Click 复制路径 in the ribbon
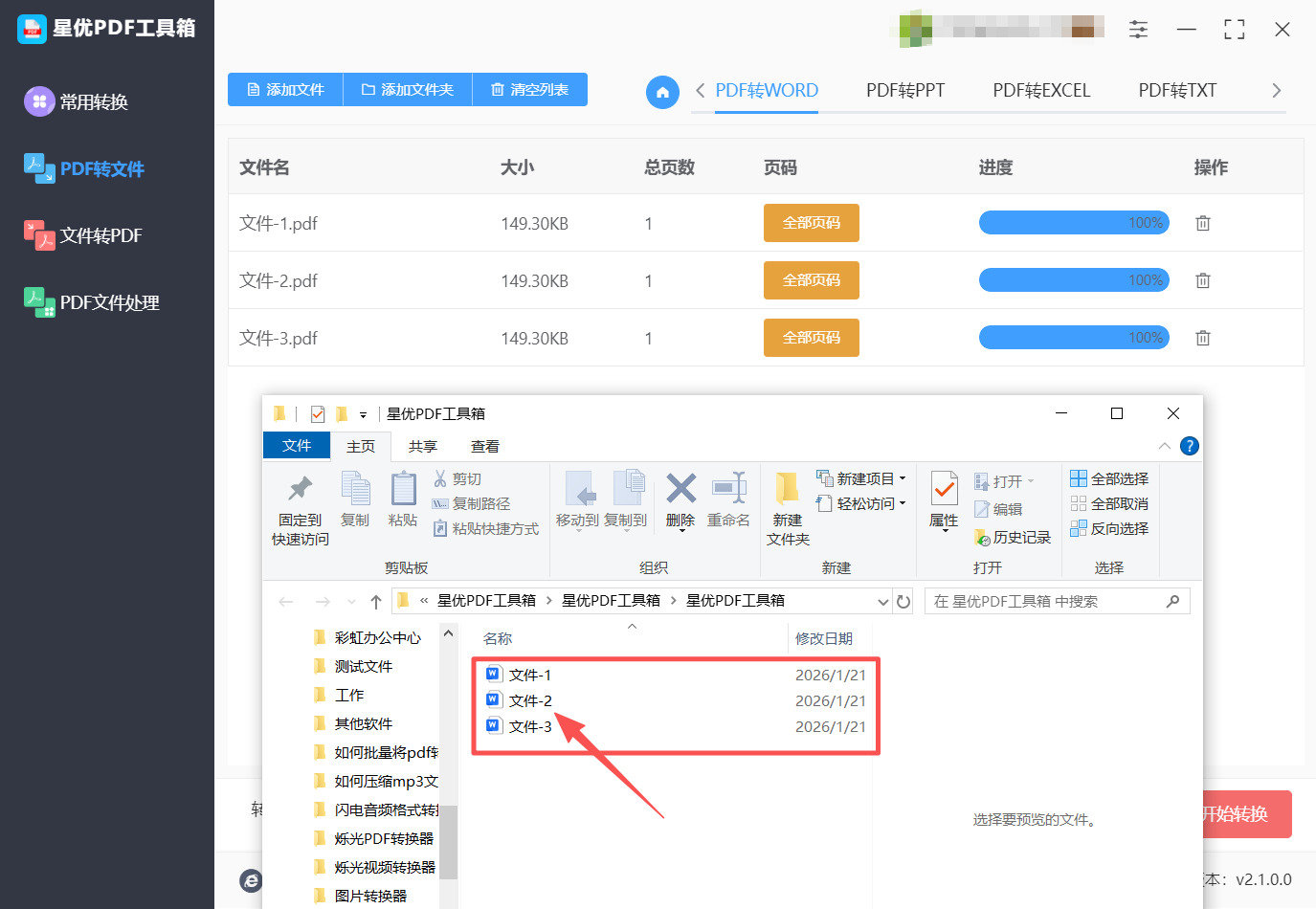1316x909 pixels. pyautogui.click(x=471, y=503)
